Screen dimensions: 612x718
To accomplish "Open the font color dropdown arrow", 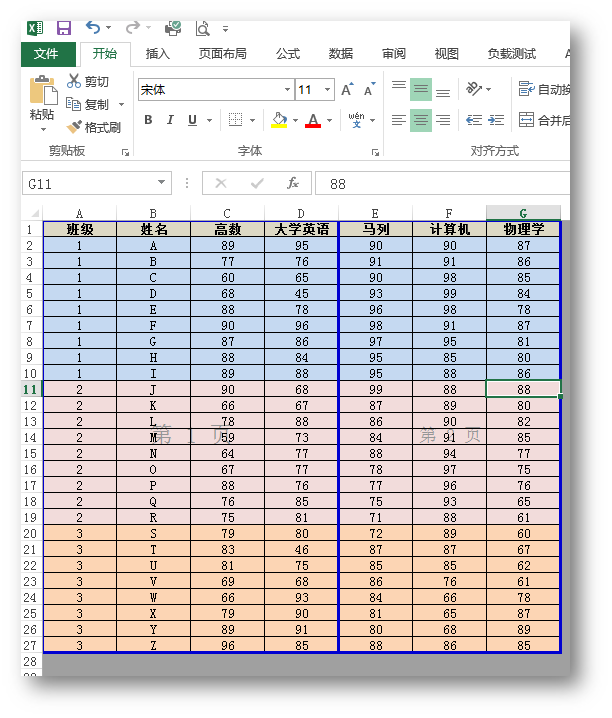I will coord(330,120).
